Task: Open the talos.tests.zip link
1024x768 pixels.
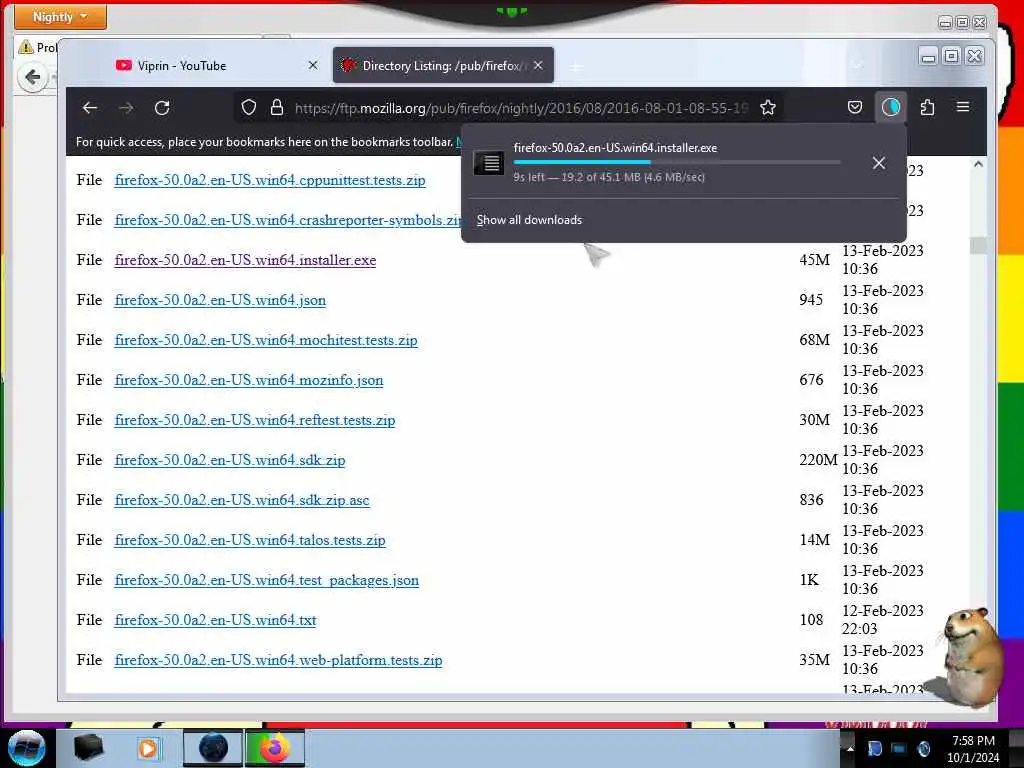Action: pyautogui.click(x=250, y=540)
